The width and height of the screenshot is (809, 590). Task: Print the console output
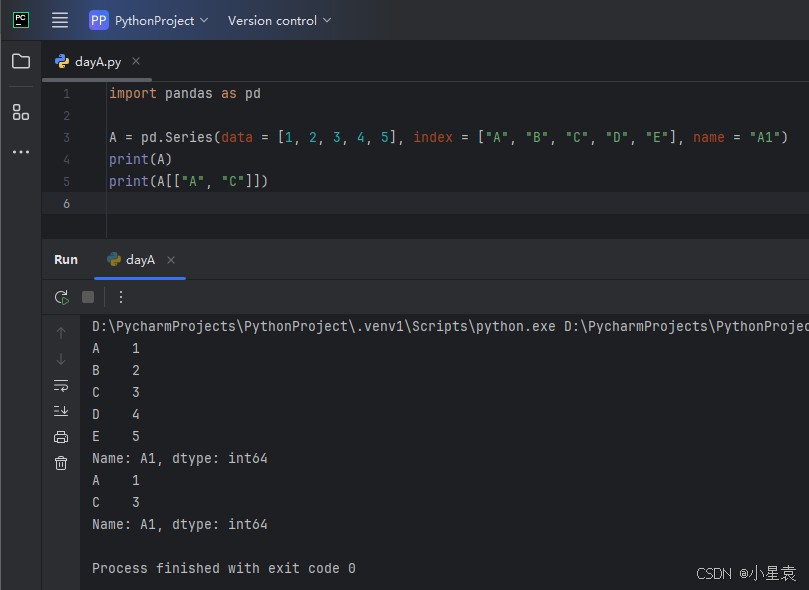point(61,437)
